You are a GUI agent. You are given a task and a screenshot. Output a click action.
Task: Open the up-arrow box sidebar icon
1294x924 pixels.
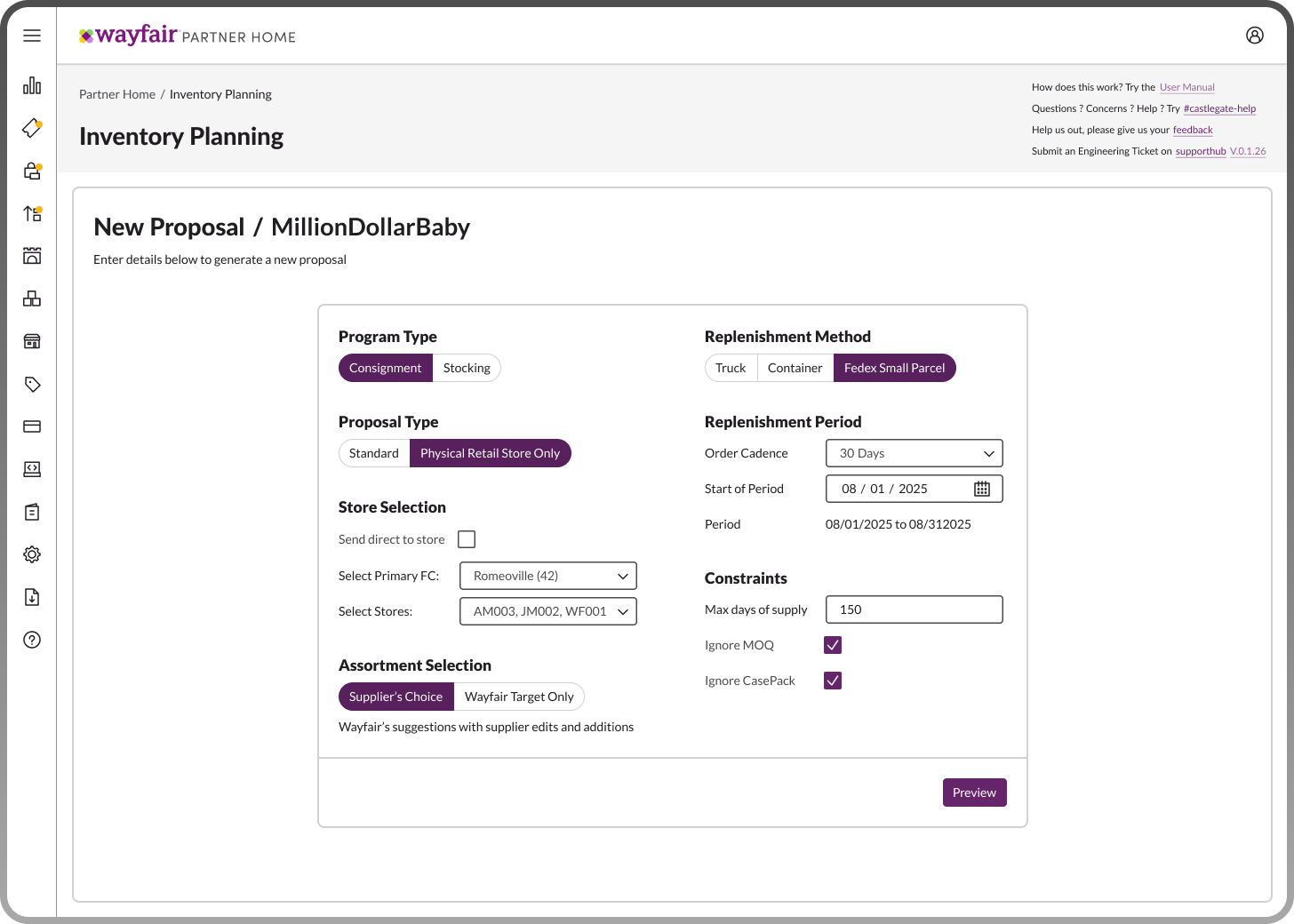(32, 213)
